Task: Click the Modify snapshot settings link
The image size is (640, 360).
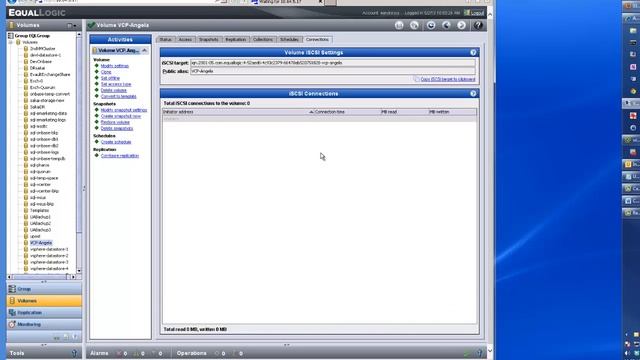Action: click(x=124, y=110)
